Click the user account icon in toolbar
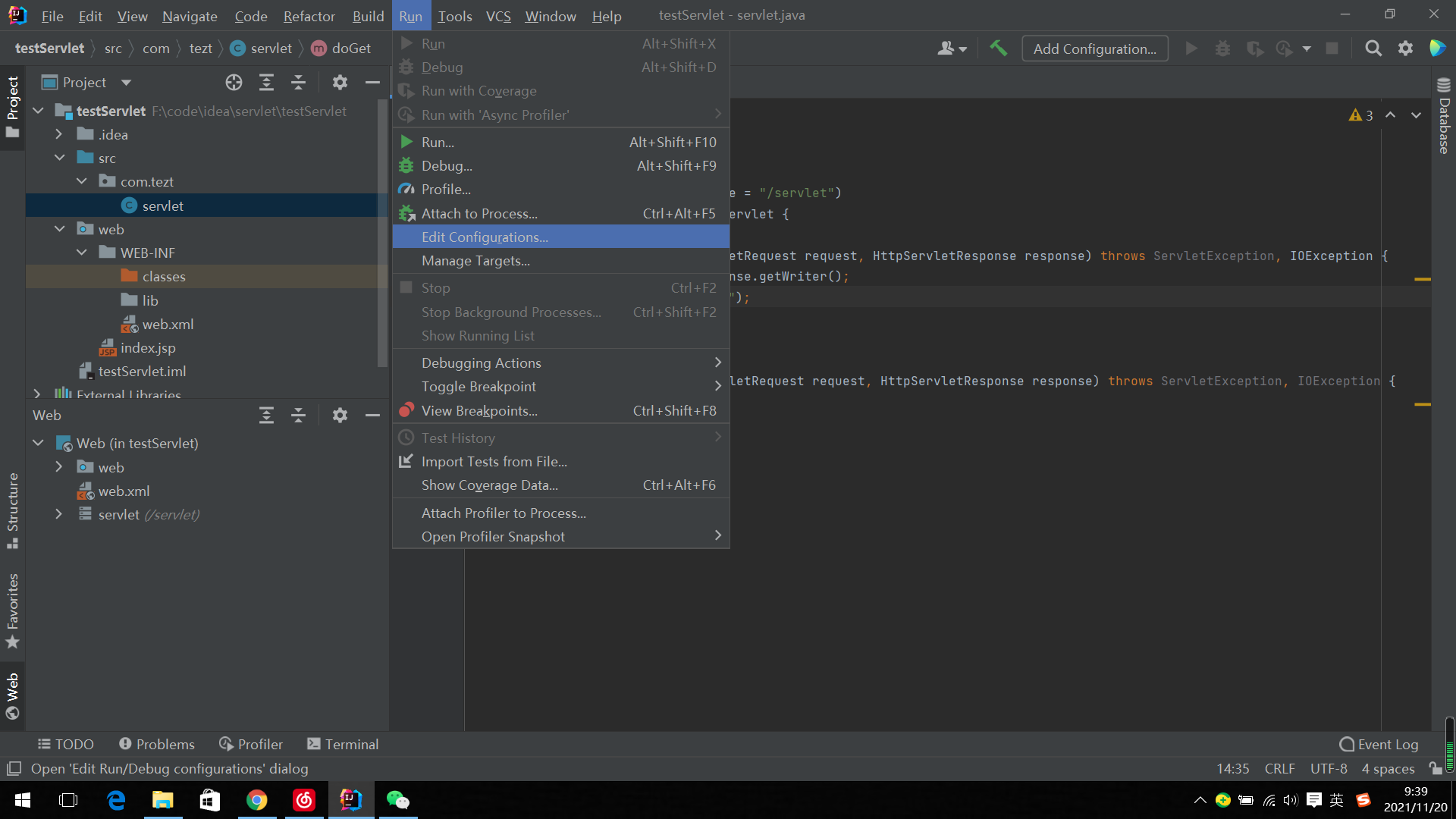This screenshot has height=819, width=1456. pyautogui.click(x=952, y=49)
